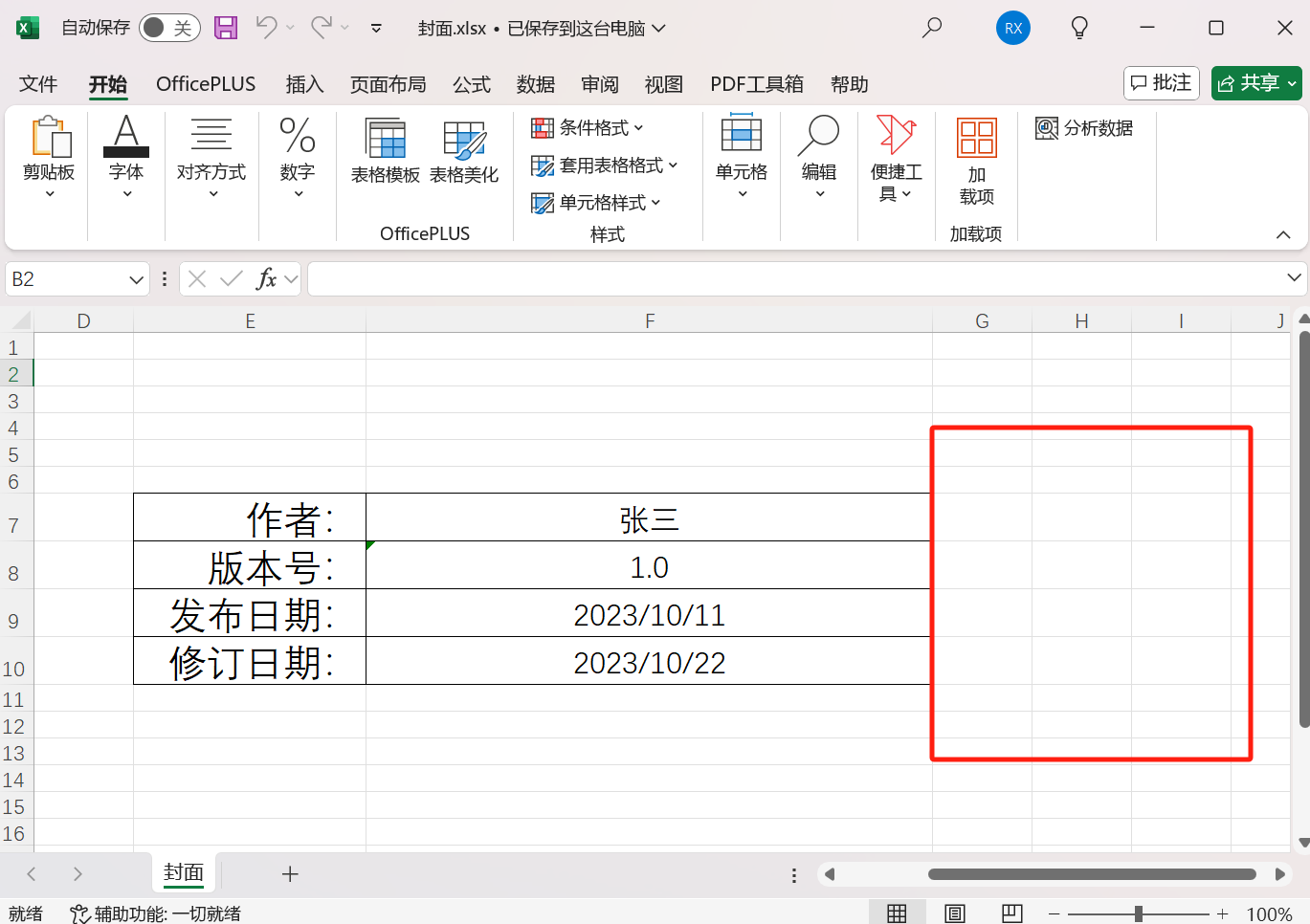The height and width of the screenshot is (924, 1310).
Task: Toggle the 自动保存 autosave switch
Action: [x=169, y=28]
